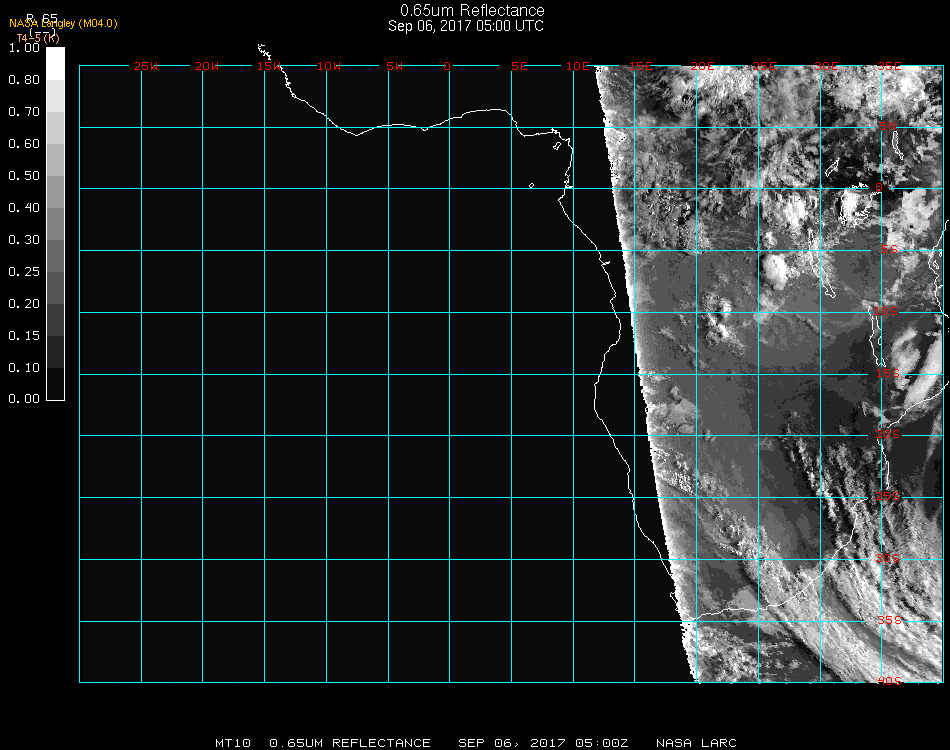The image size is (950, 750).
Task: Click the 15E longitude label
Action: pyautogui.click(x=641, y=66)
